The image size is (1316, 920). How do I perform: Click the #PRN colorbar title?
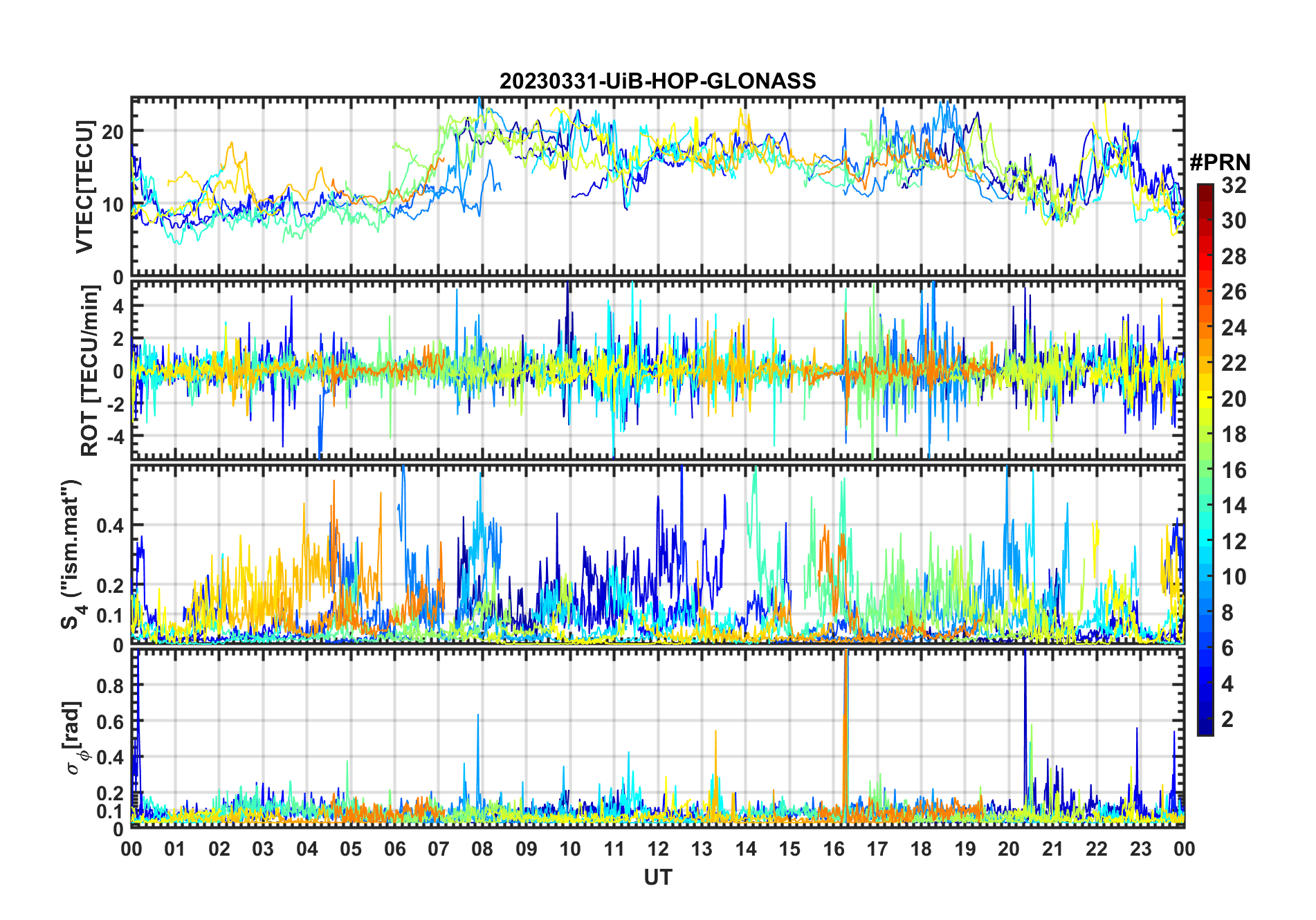(x=1220, y=163)
